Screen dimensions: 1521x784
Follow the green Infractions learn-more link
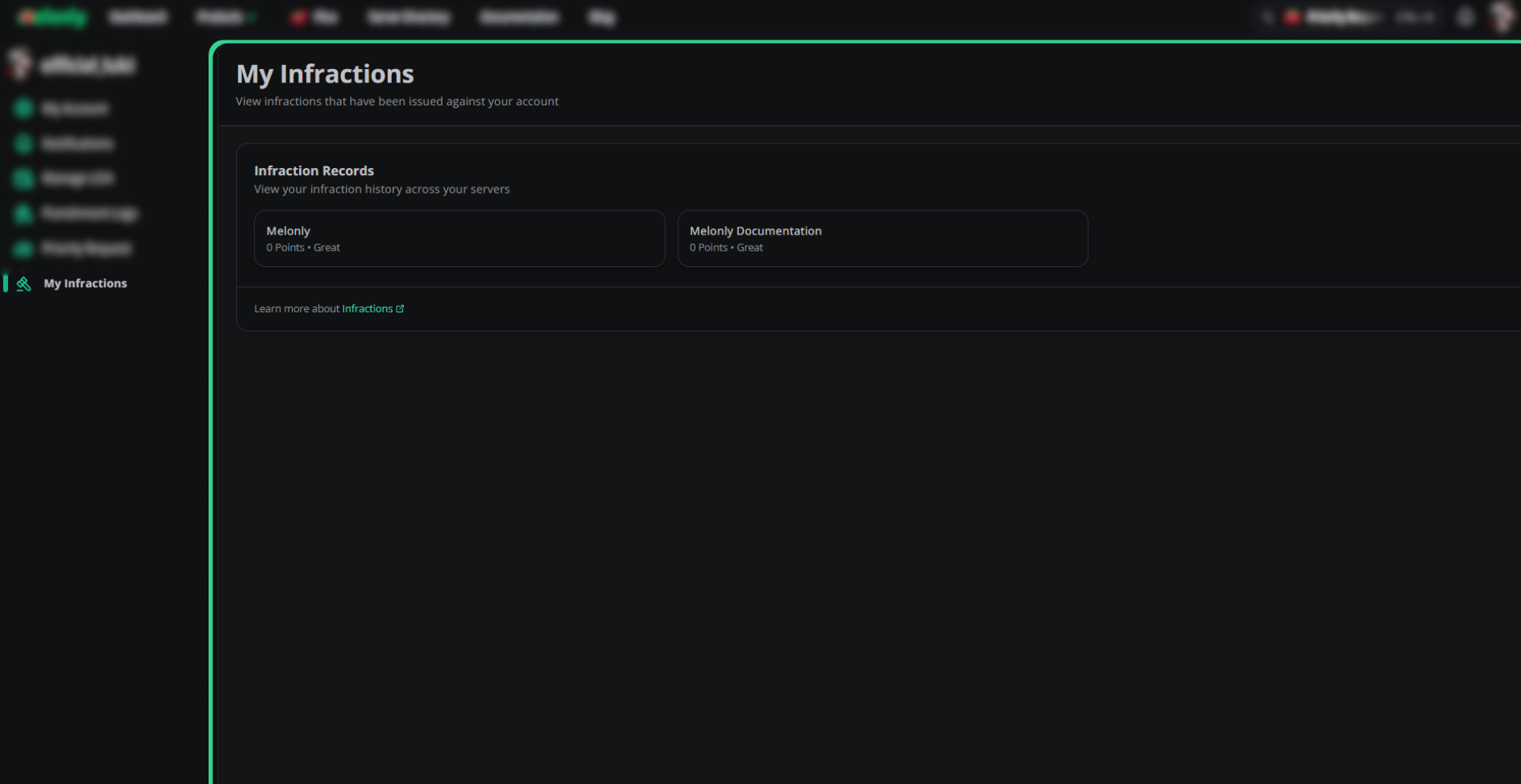point(367,309)
